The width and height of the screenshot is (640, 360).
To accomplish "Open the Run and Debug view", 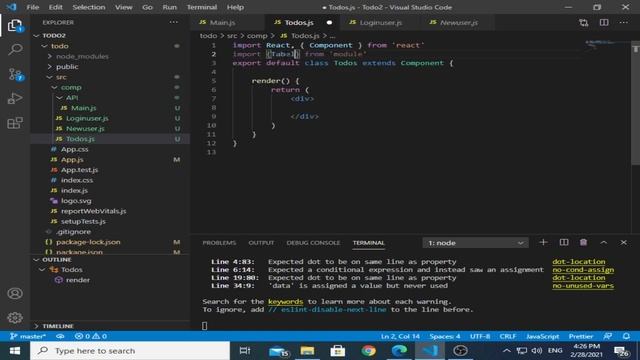I will pos(15,98).
